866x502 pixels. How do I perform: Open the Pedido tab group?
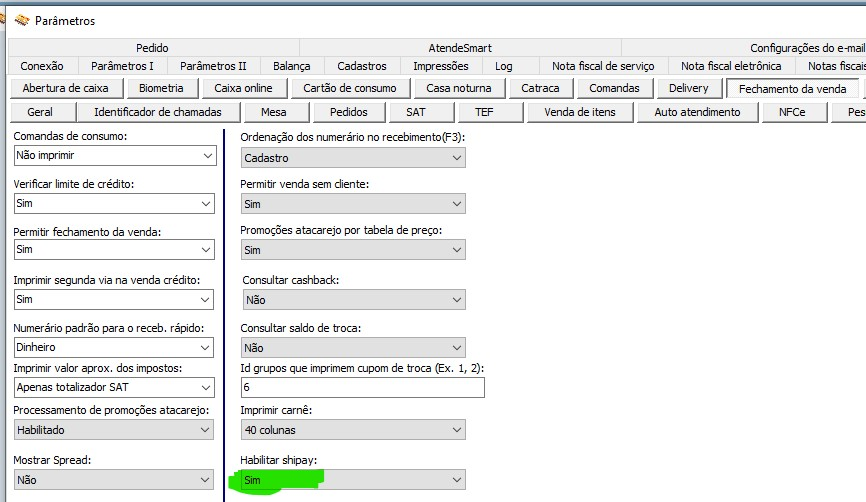[153, 48]
